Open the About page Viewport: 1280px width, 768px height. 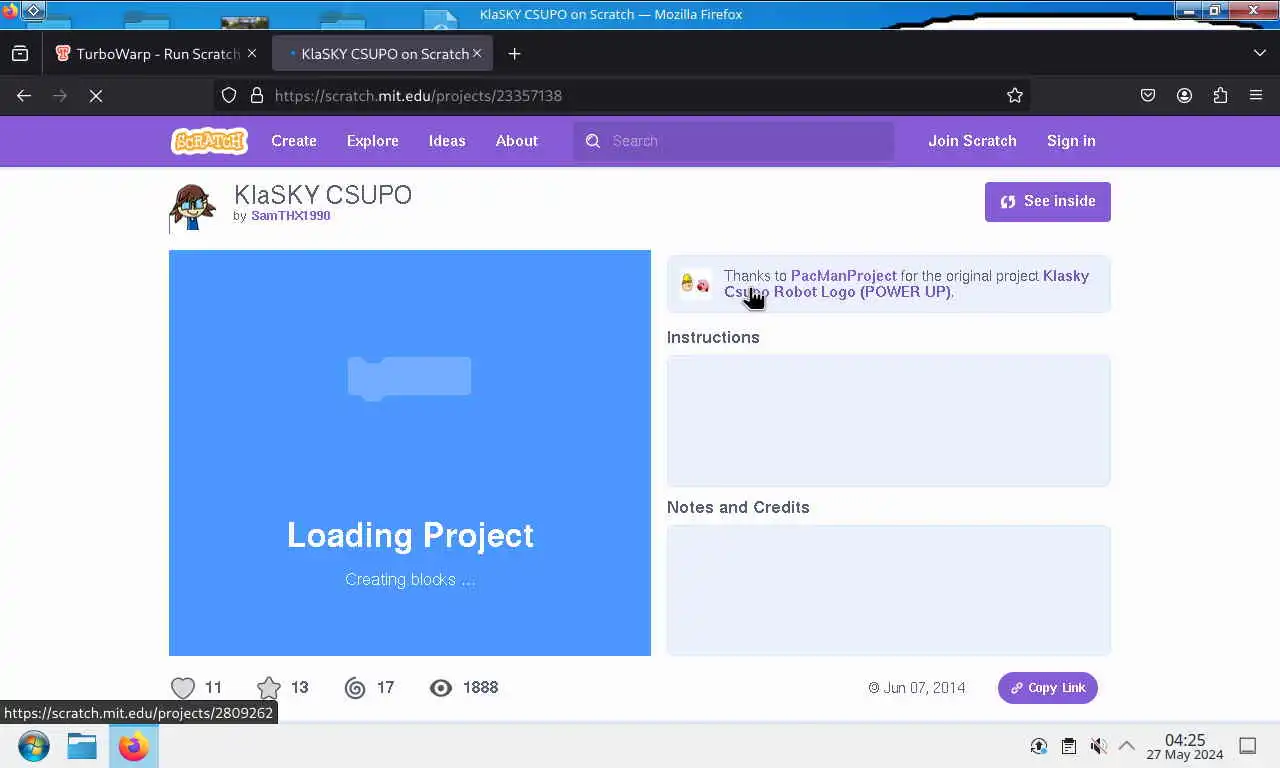(517, 141)
